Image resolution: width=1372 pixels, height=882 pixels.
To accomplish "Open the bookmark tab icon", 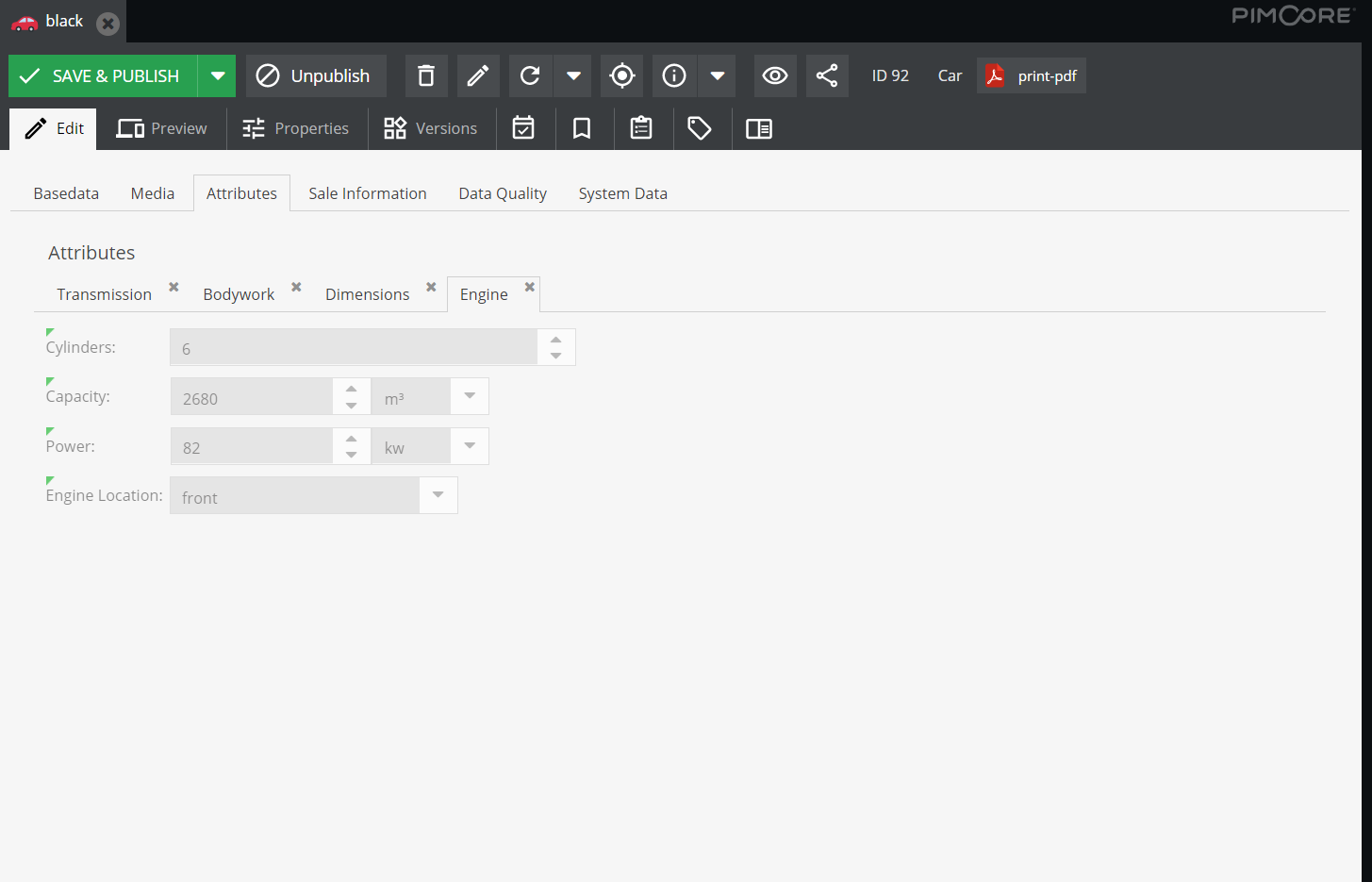I will [x=582, y=129].
